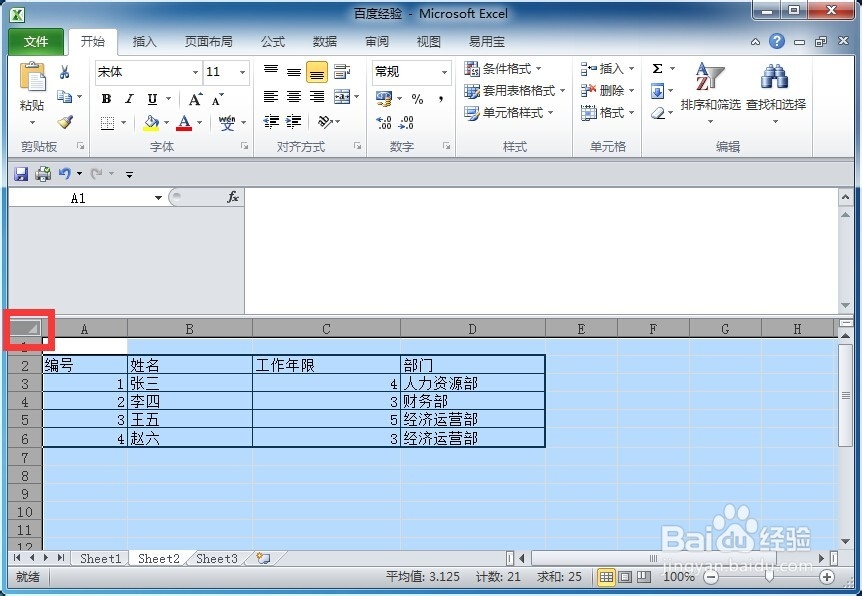Toggle Wrap Text

tap(342, 71)
